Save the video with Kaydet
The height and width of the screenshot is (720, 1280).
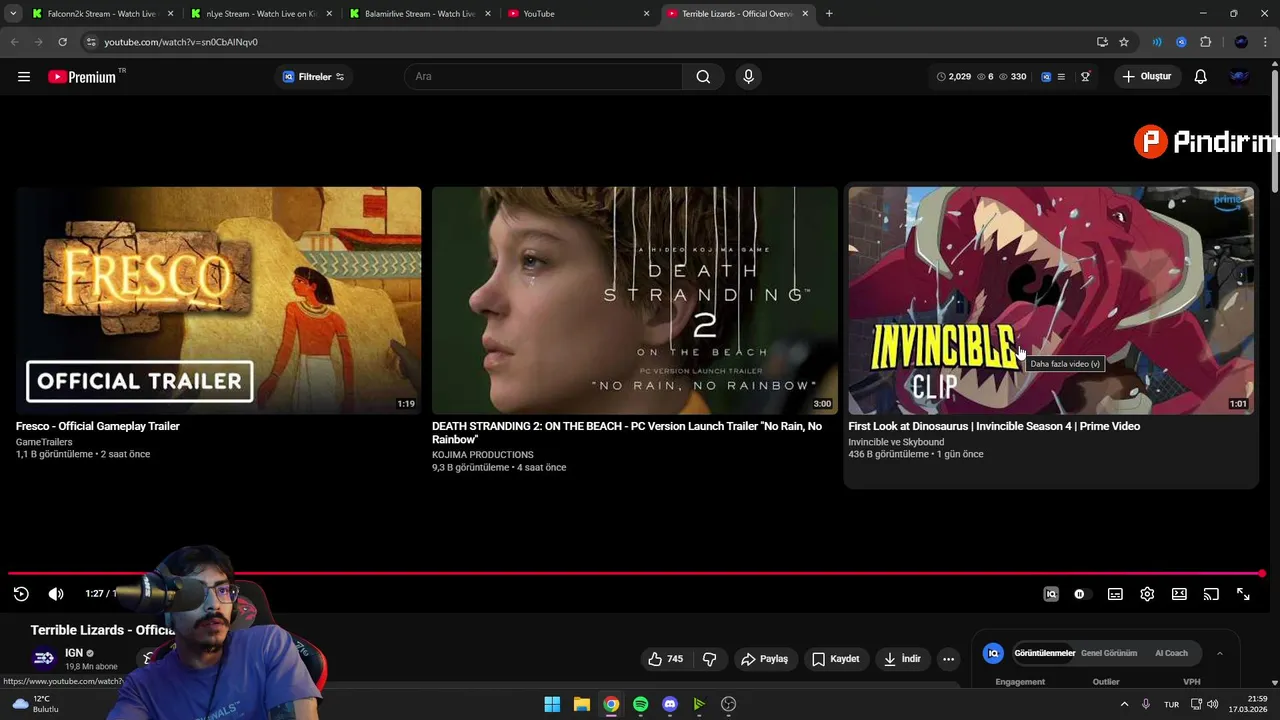click(836, 659)
